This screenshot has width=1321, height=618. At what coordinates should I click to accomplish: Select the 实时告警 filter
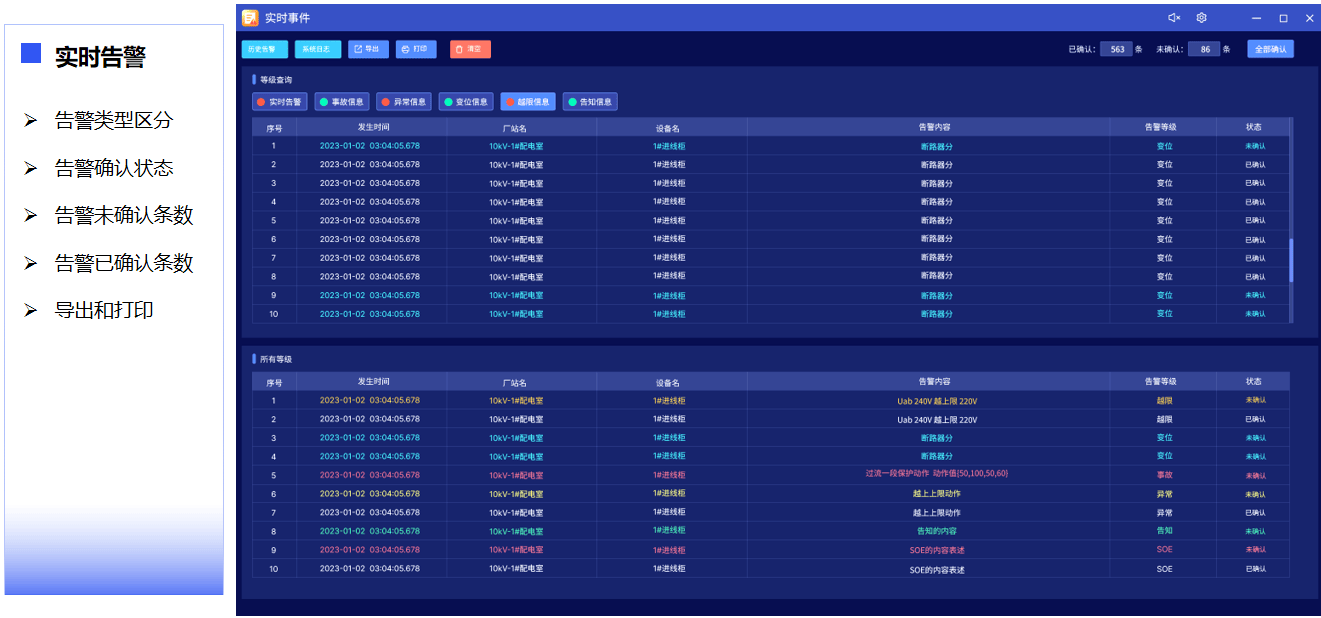click(x=280, y=102)
